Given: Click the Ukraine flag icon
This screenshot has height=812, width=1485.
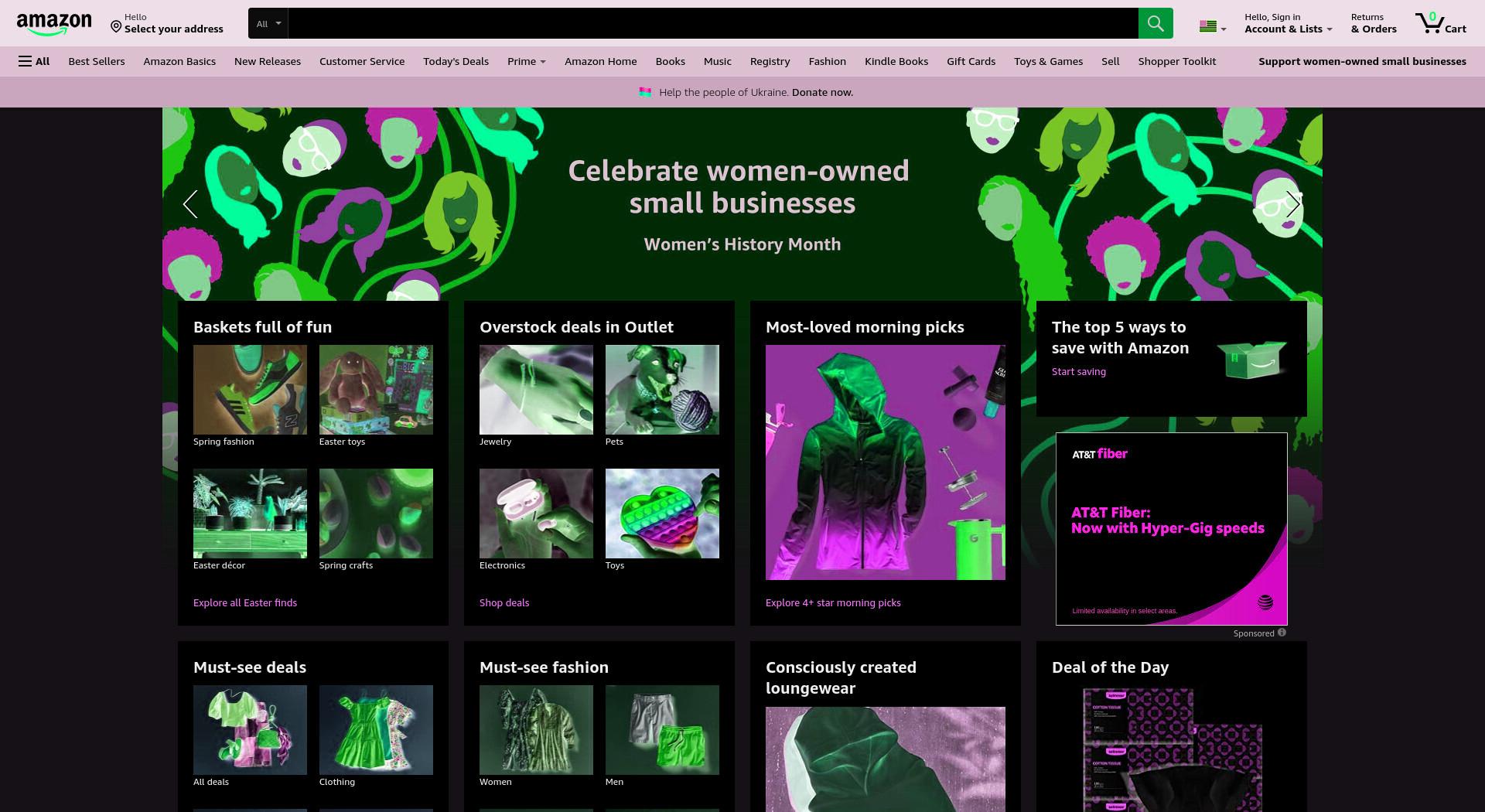Looking at the screenshot, I should [645, 92].
